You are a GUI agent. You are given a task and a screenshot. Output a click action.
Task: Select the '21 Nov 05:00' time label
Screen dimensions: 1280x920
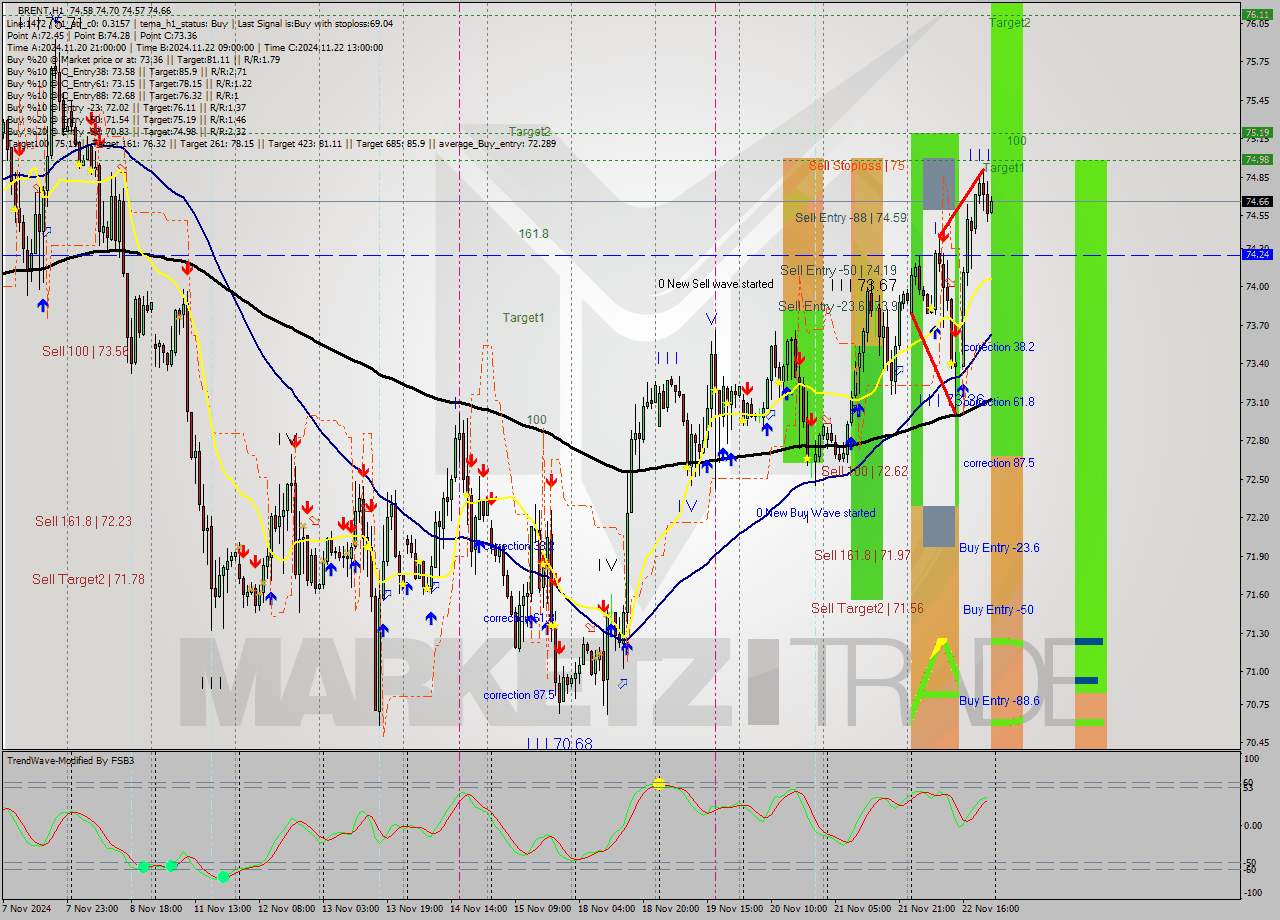click(862, 909)
